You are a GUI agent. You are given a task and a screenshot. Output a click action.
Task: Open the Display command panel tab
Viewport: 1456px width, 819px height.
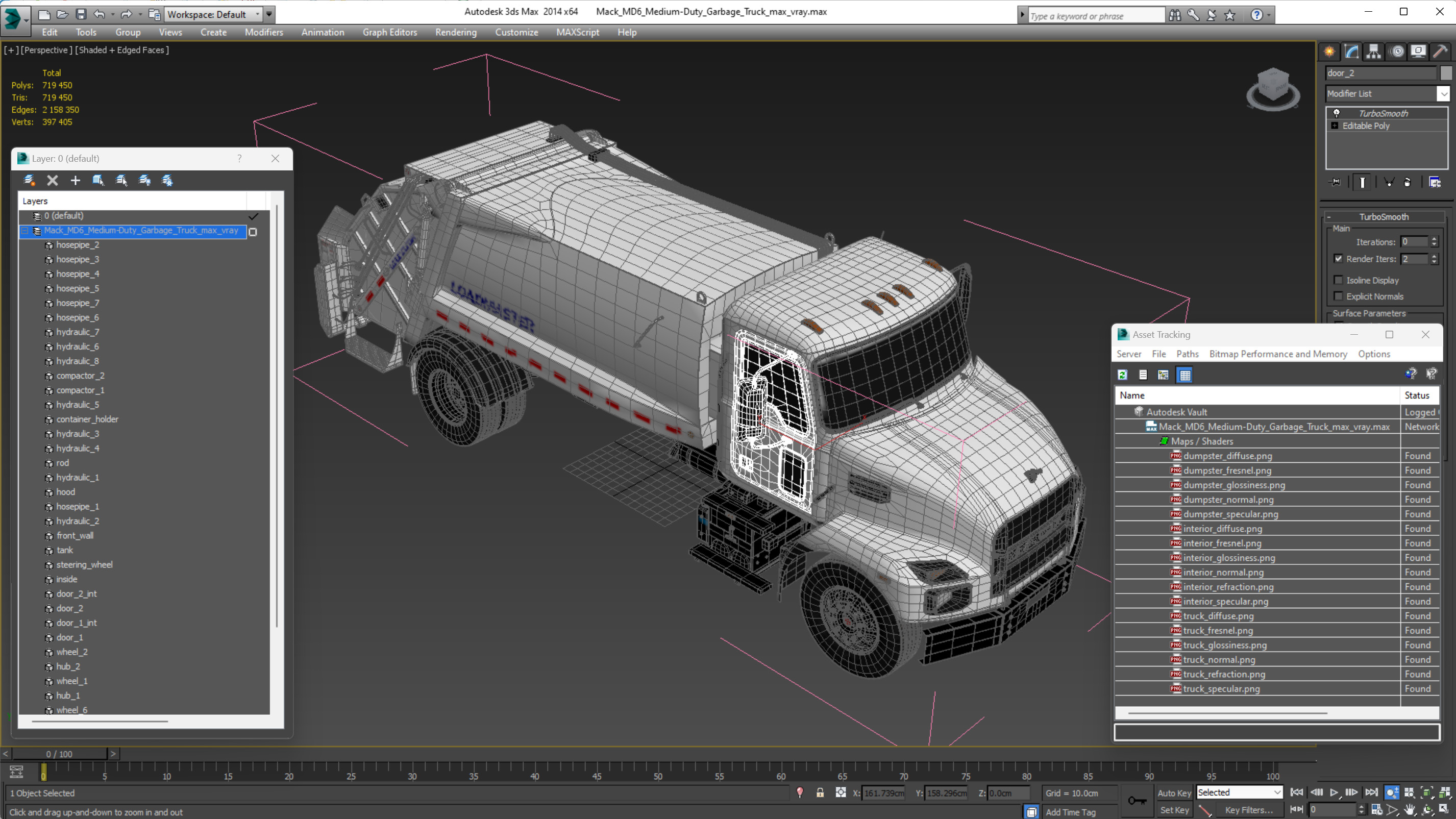pyautogui.click(x=1418, y=52)
